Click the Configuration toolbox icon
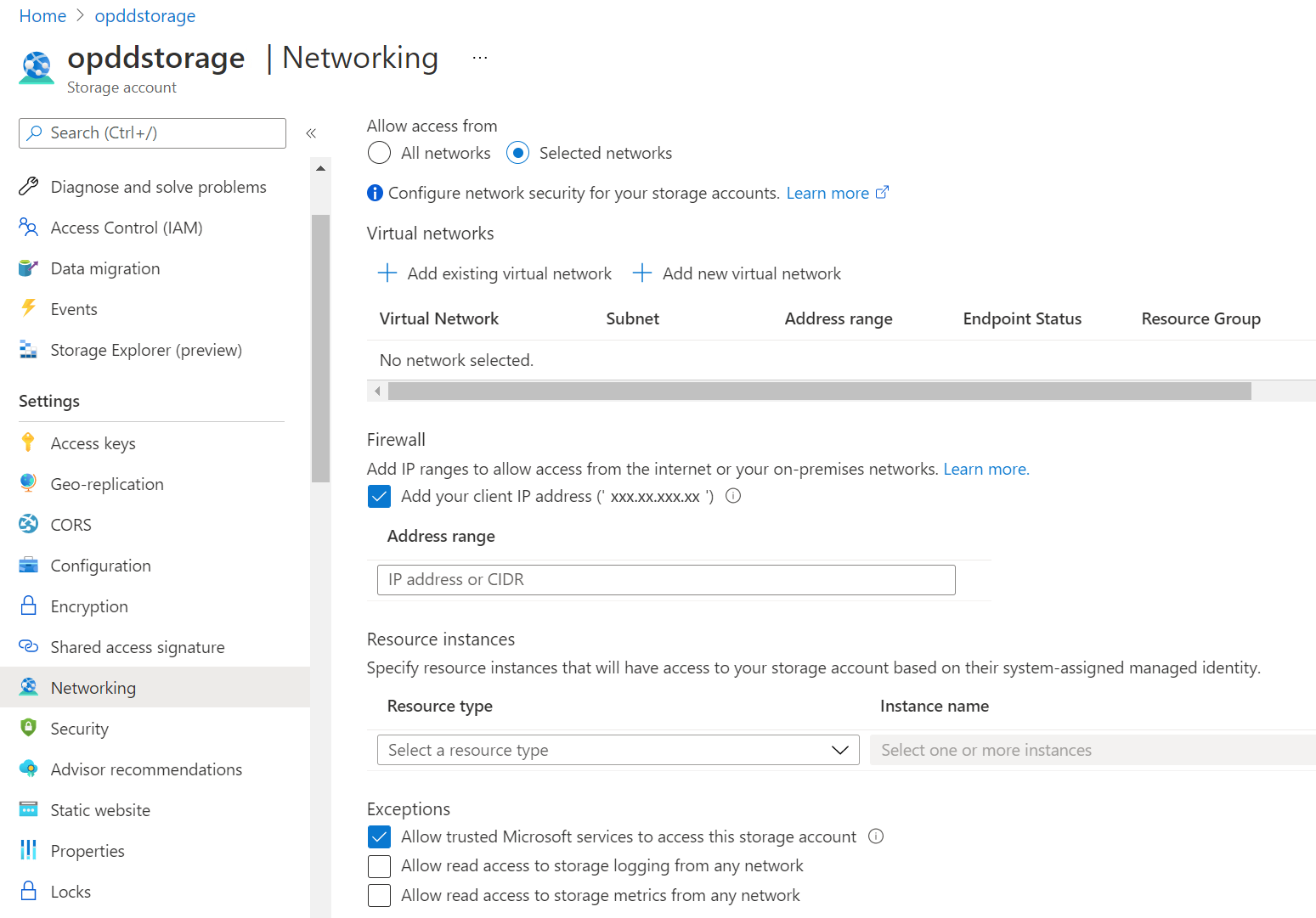 click(28, 565)
